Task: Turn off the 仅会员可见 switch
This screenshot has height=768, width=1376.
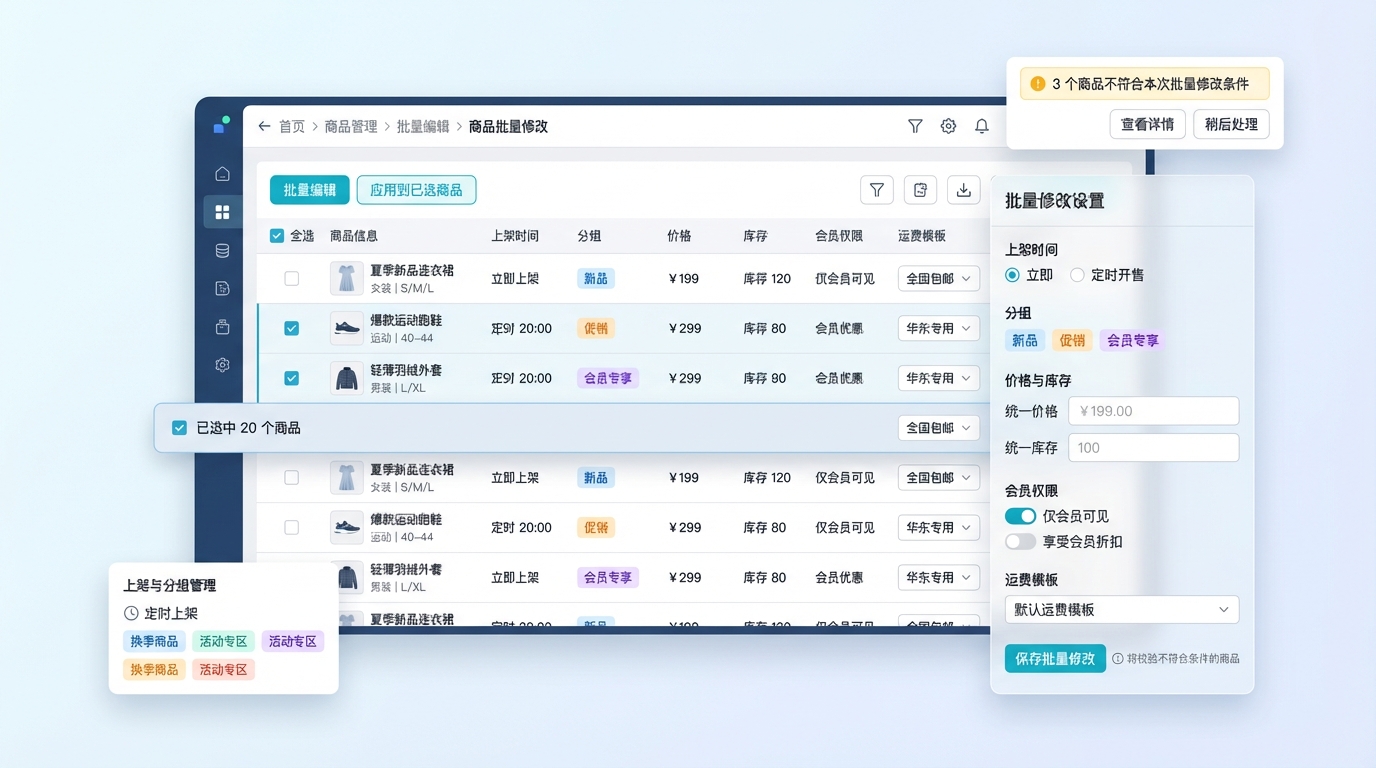Action: (1020, 516)
